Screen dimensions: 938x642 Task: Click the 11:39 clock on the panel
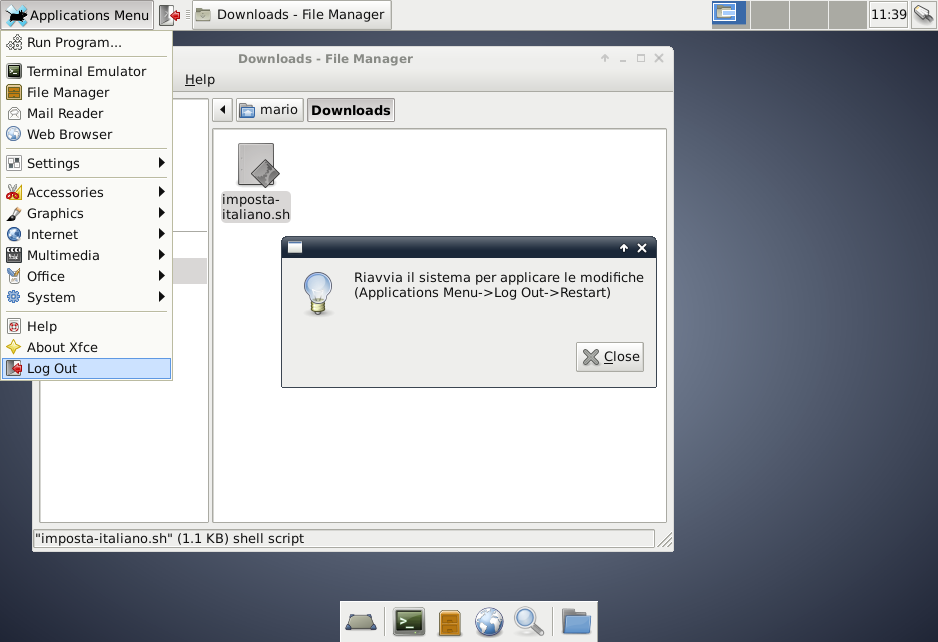888,14
